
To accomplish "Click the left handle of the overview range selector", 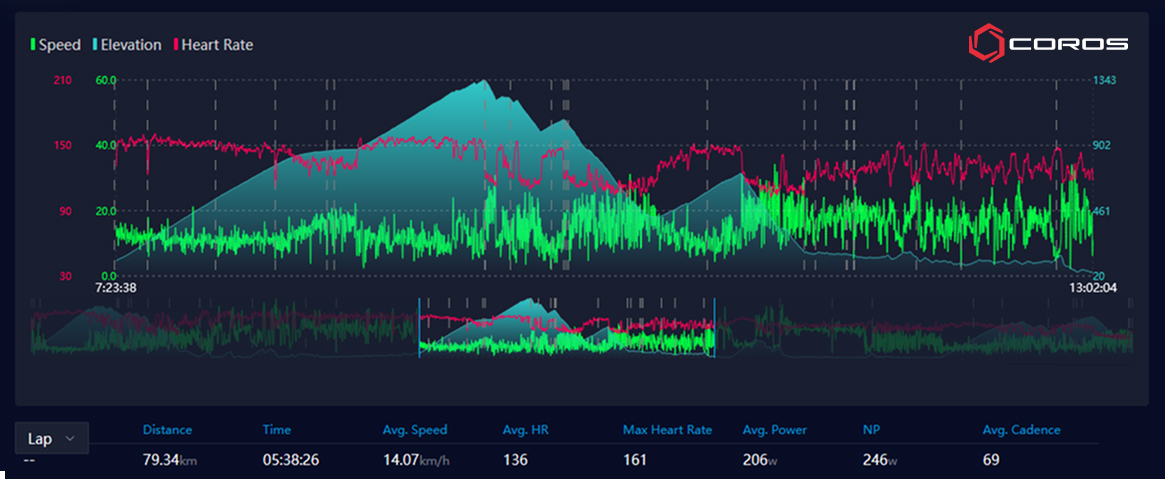I will pos(419,328).
